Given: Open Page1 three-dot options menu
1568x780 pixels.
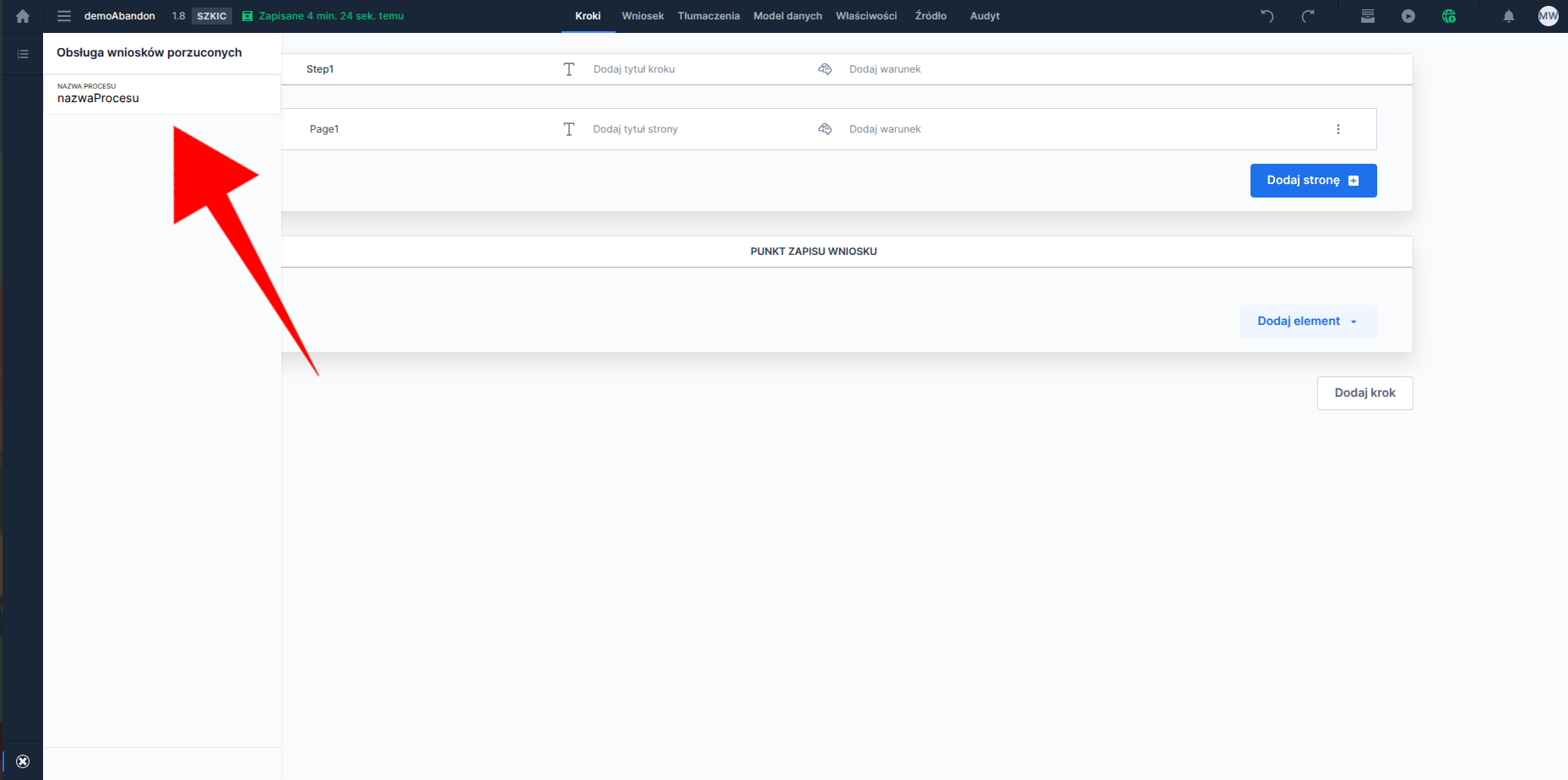Looking at the screenshot, I should coord(1337,129).
